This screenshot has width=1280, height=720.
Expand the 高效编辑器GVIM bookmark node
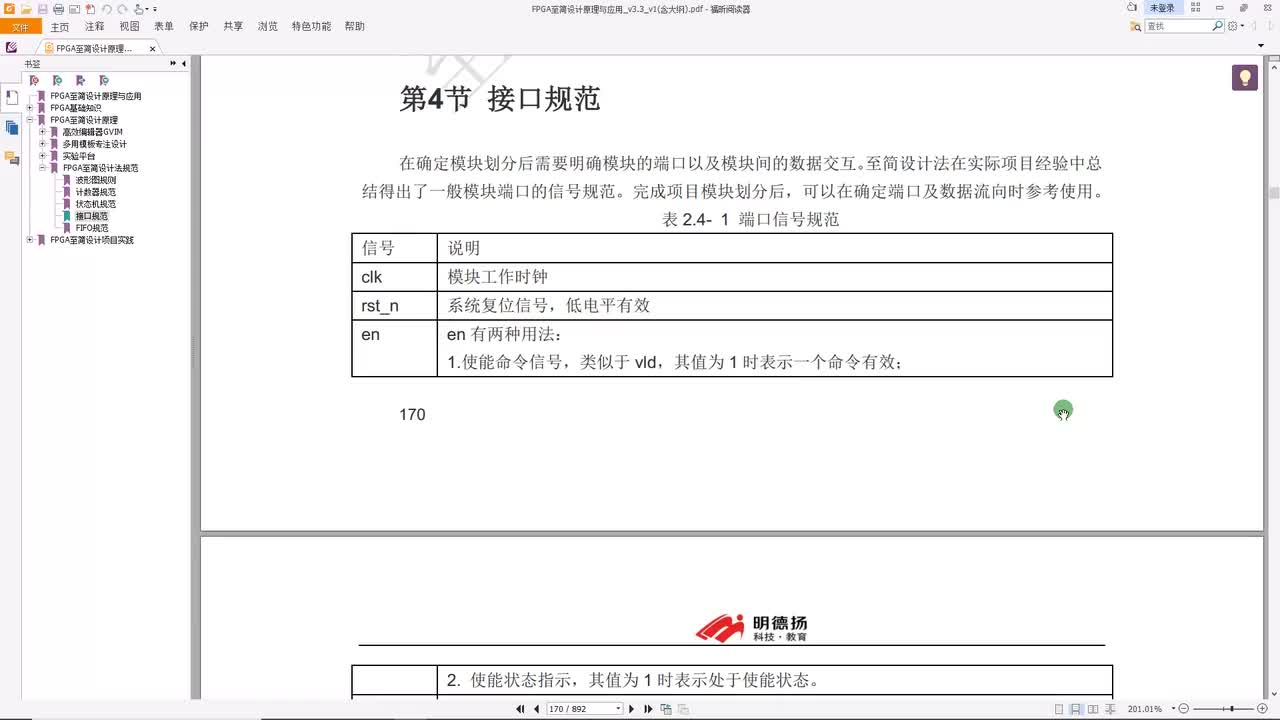(x=42, y=132)
